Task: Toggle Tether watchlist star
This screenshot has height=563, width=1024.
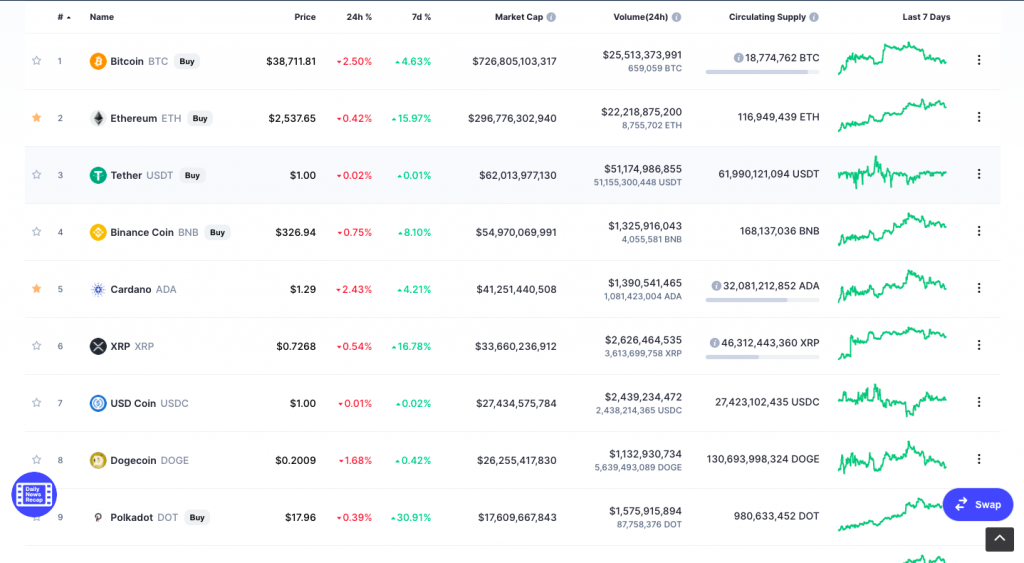Action: (x=37, y=174)
